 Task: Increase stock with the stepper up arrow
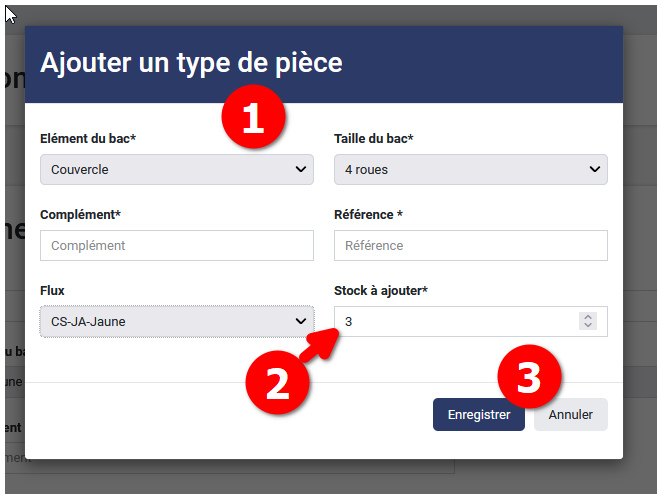(x=588, y=317)
